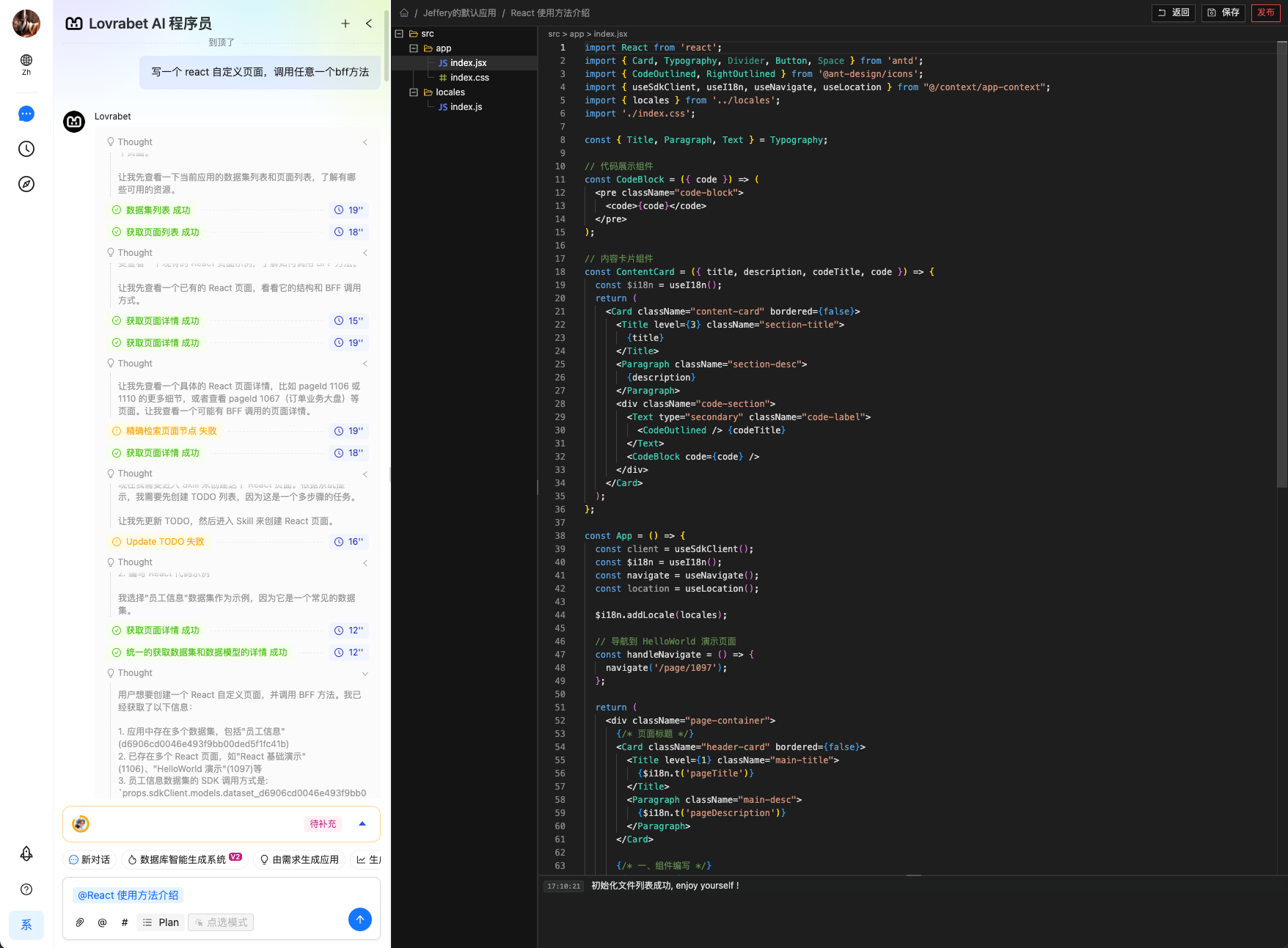Send the message with the blue arrow button
The height and width of the screenshot is (948, 1288).
(x=360, y=919)
